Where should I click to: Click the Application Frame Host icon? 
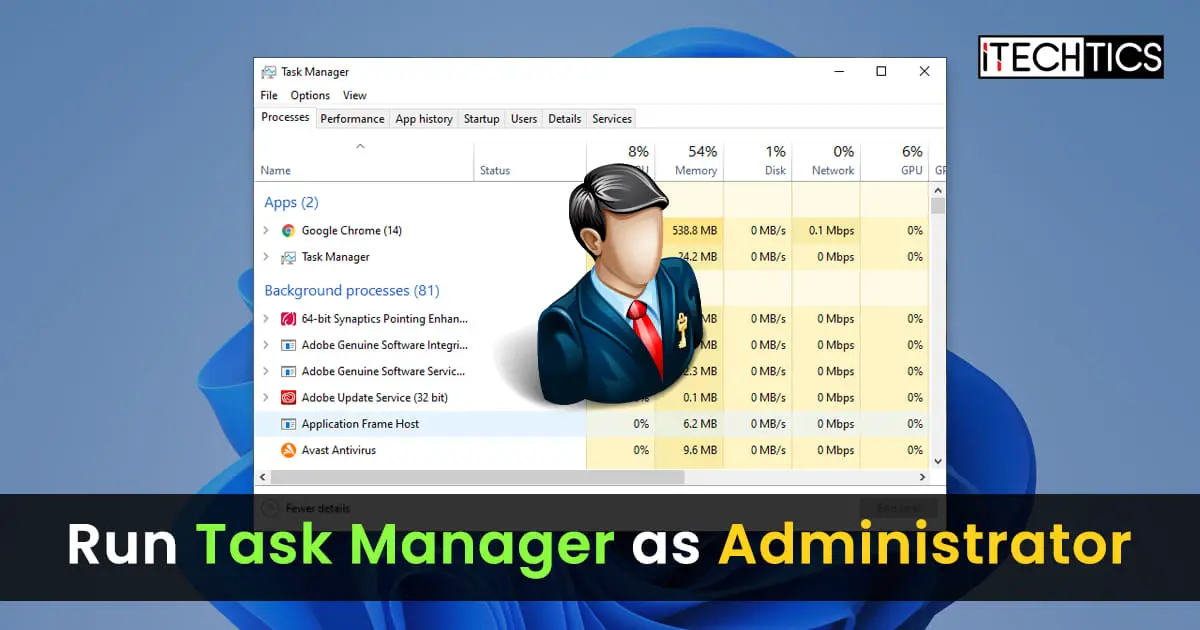(288, 424)
